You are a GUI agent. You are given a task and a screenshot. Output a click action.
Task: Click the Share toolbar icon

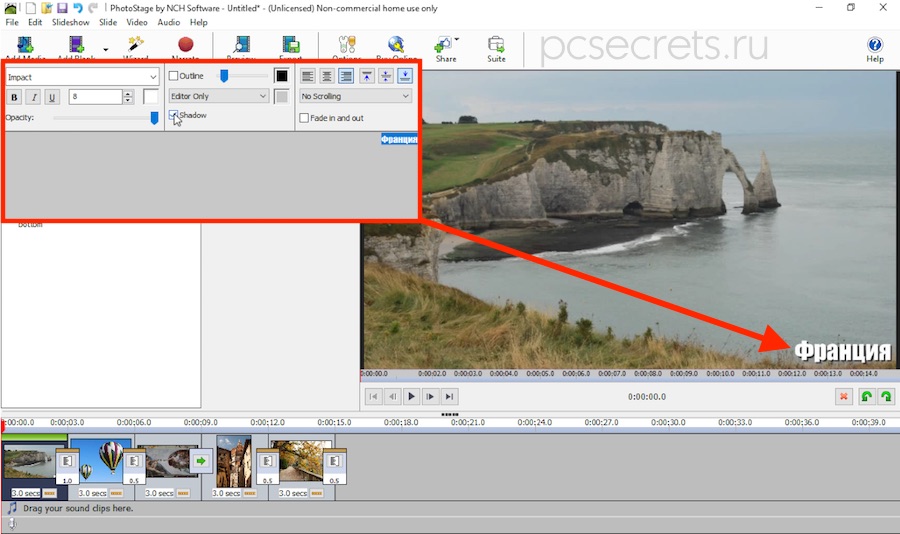click(x=444, y=45)
